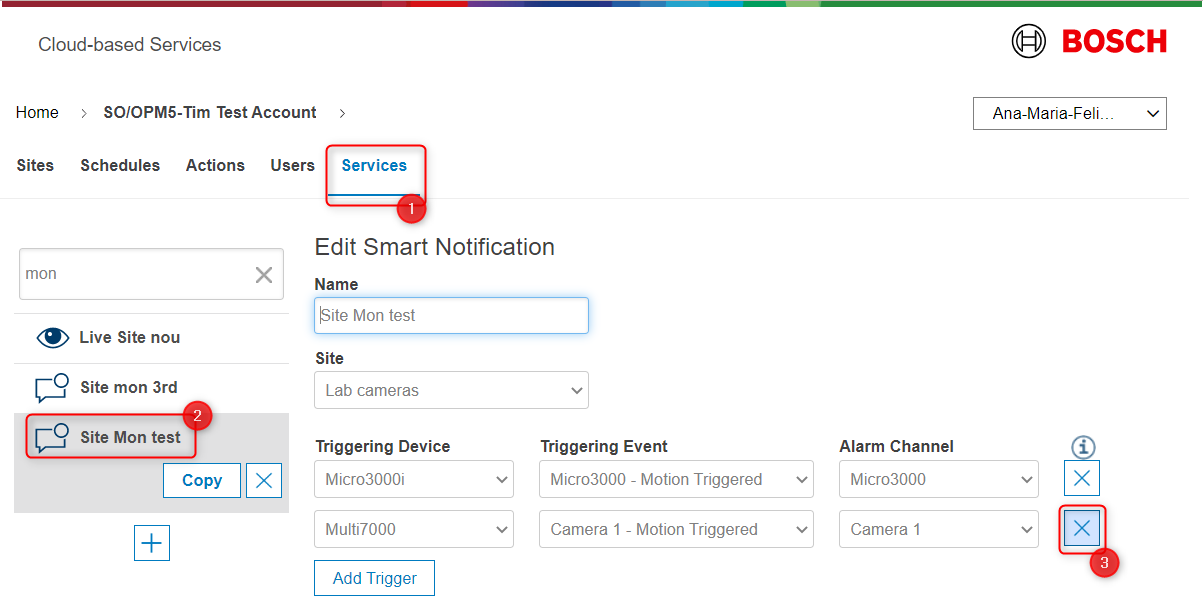This screenshot has width=1203, height=605.
Task: Delete Site Mon test notification
Action: pyautogui.click(x=264, y=481)
